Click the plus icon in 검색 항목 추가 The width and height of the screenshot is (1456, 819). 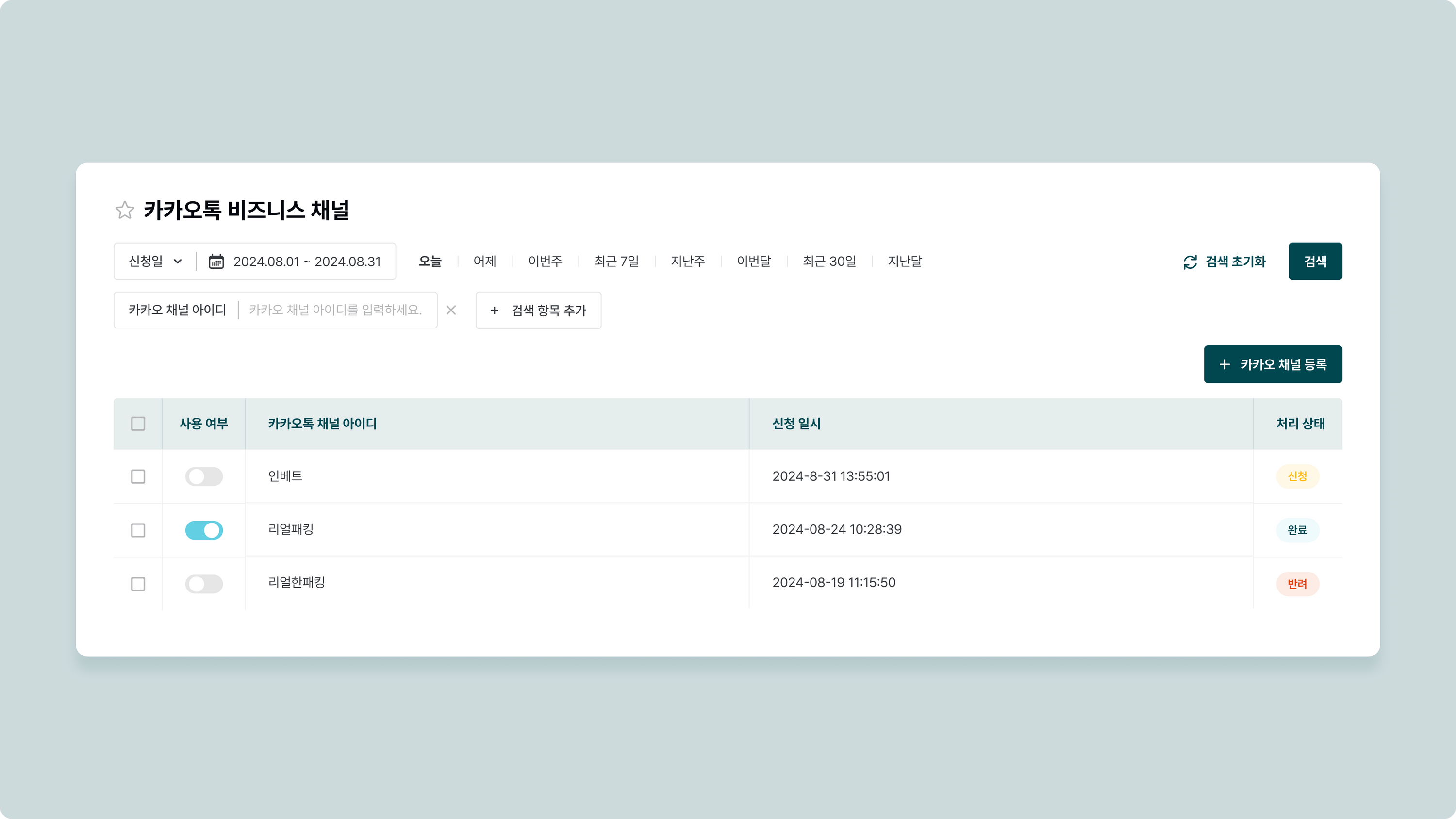[x=494, y=311]
